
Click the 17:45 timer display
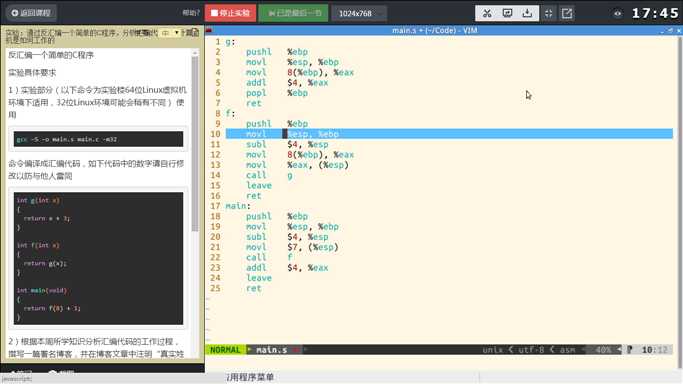coord(655,13)
